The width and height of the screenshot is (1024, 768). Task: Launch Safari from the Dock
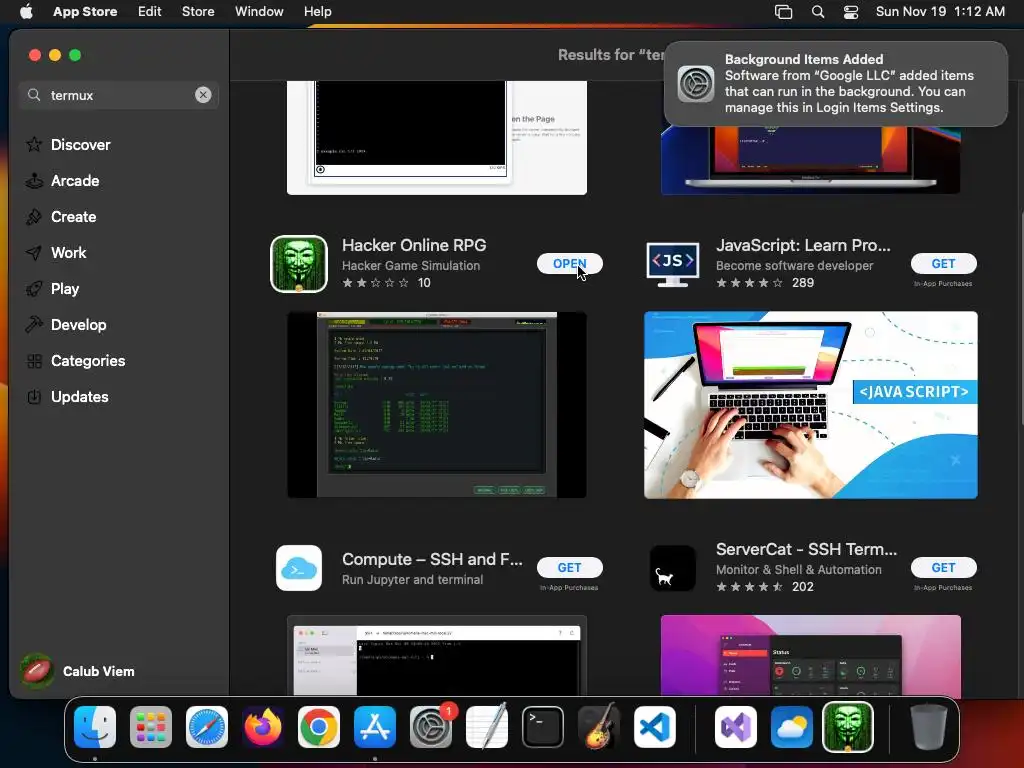tap(207, 726)
